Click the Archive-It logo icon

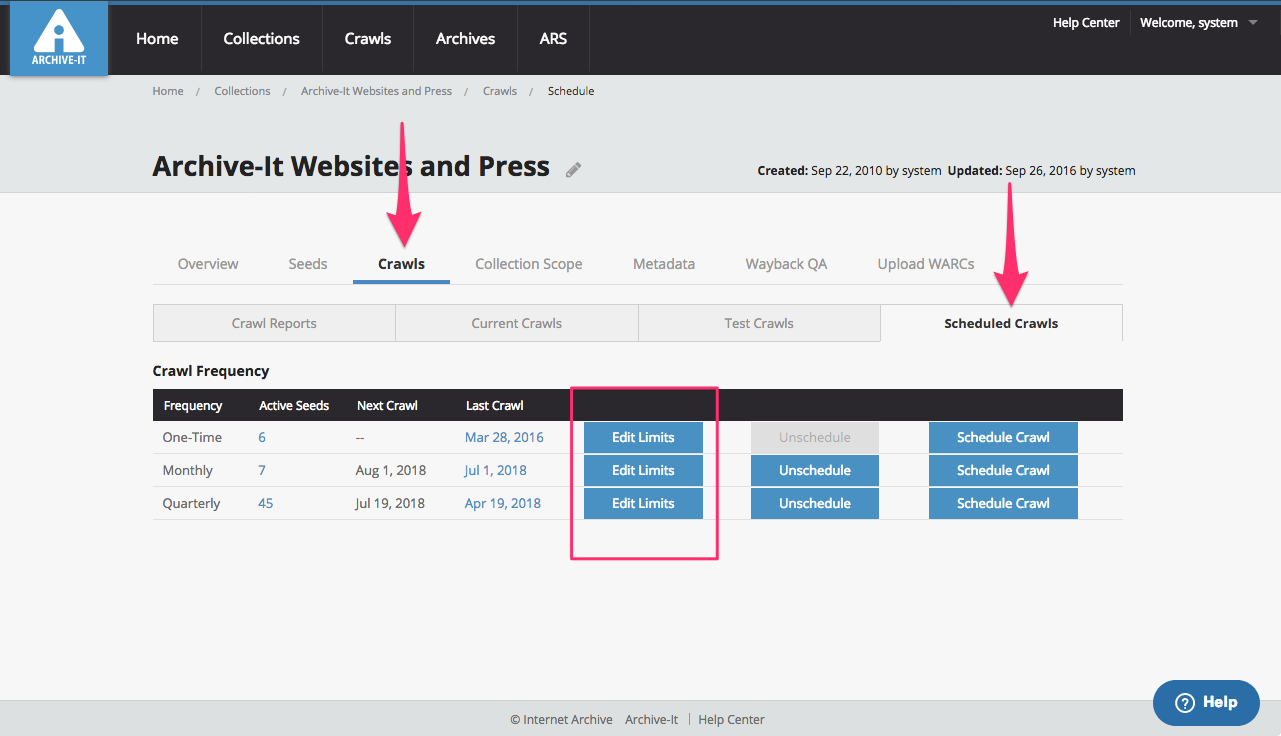pyautogui.click(x=59, y=39)
